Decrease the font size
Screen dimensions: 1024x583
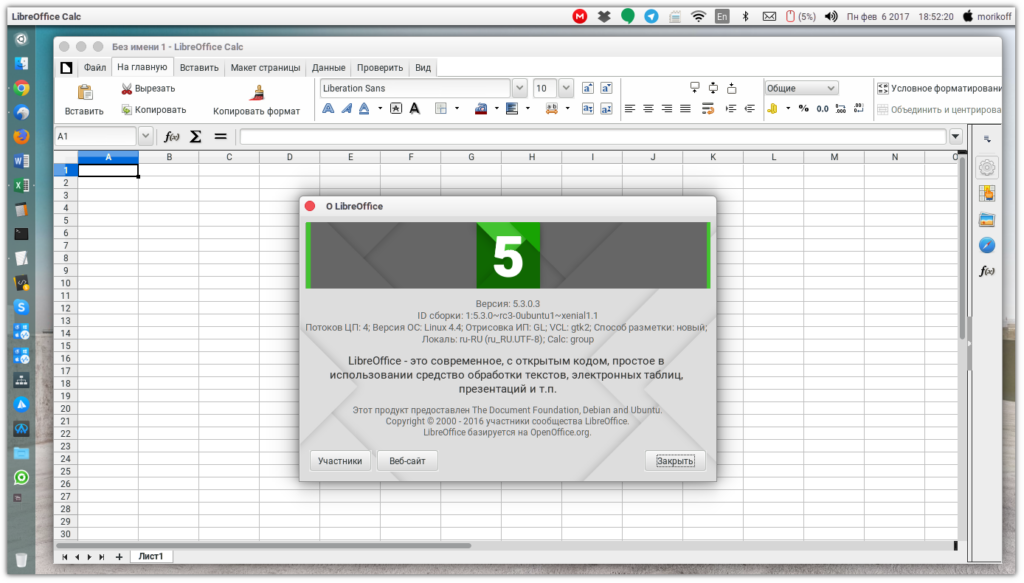tap(606, 88)
